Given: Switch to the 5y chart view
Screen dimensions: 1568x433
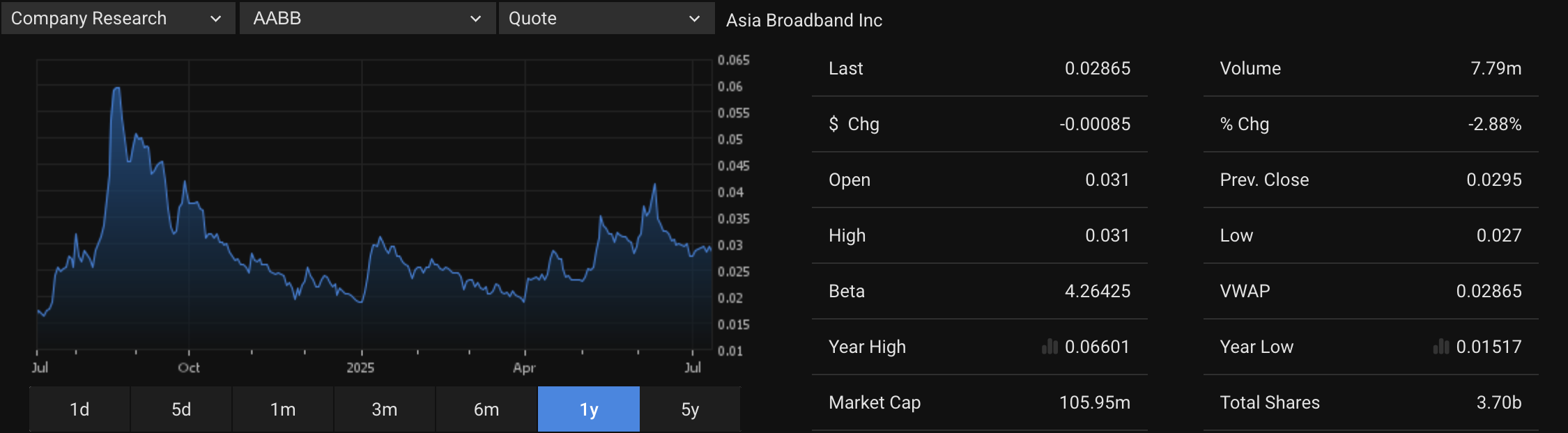Looking at the screenshot, I should pyautogui.click(x=690, y=409).
